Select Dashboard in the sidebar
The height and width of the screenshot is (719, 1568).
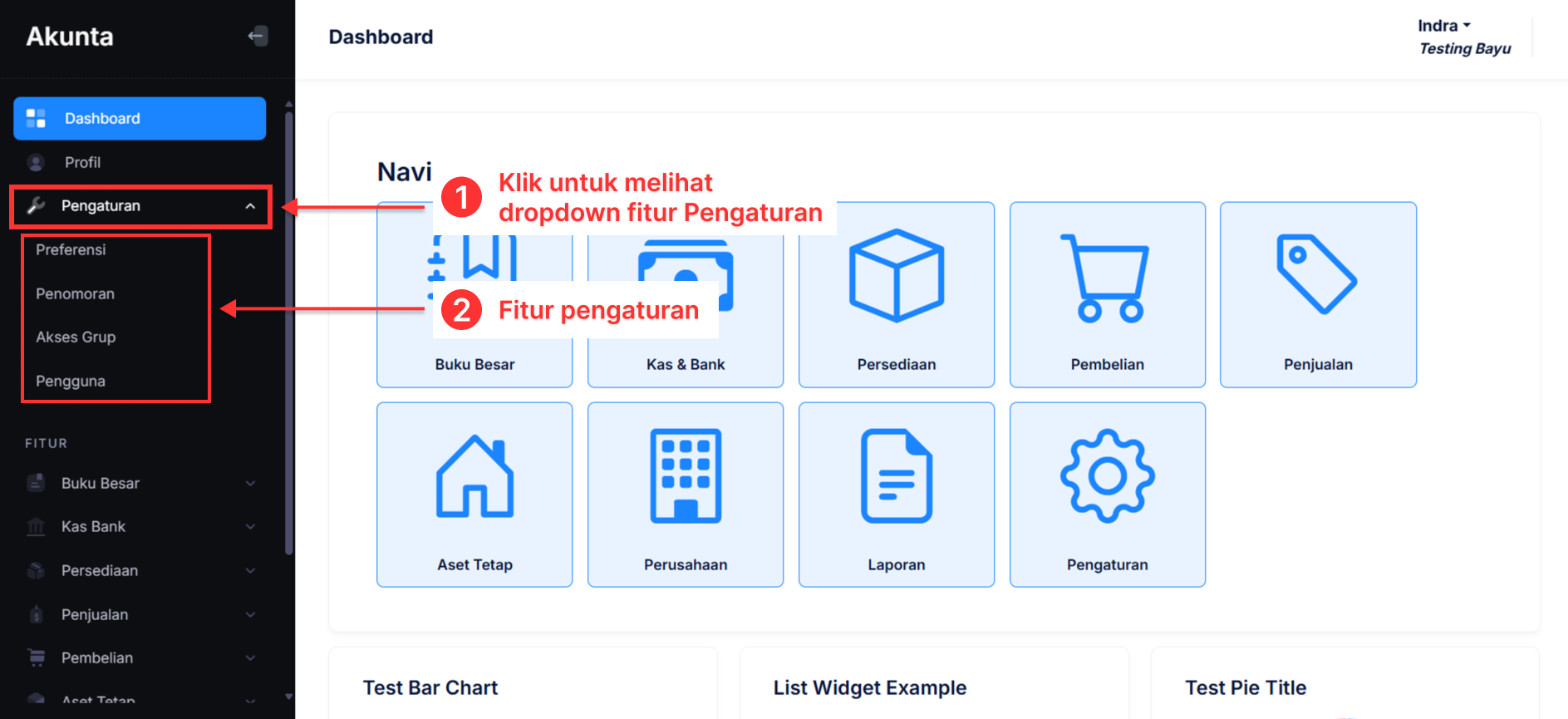click(x=140, y=119)
